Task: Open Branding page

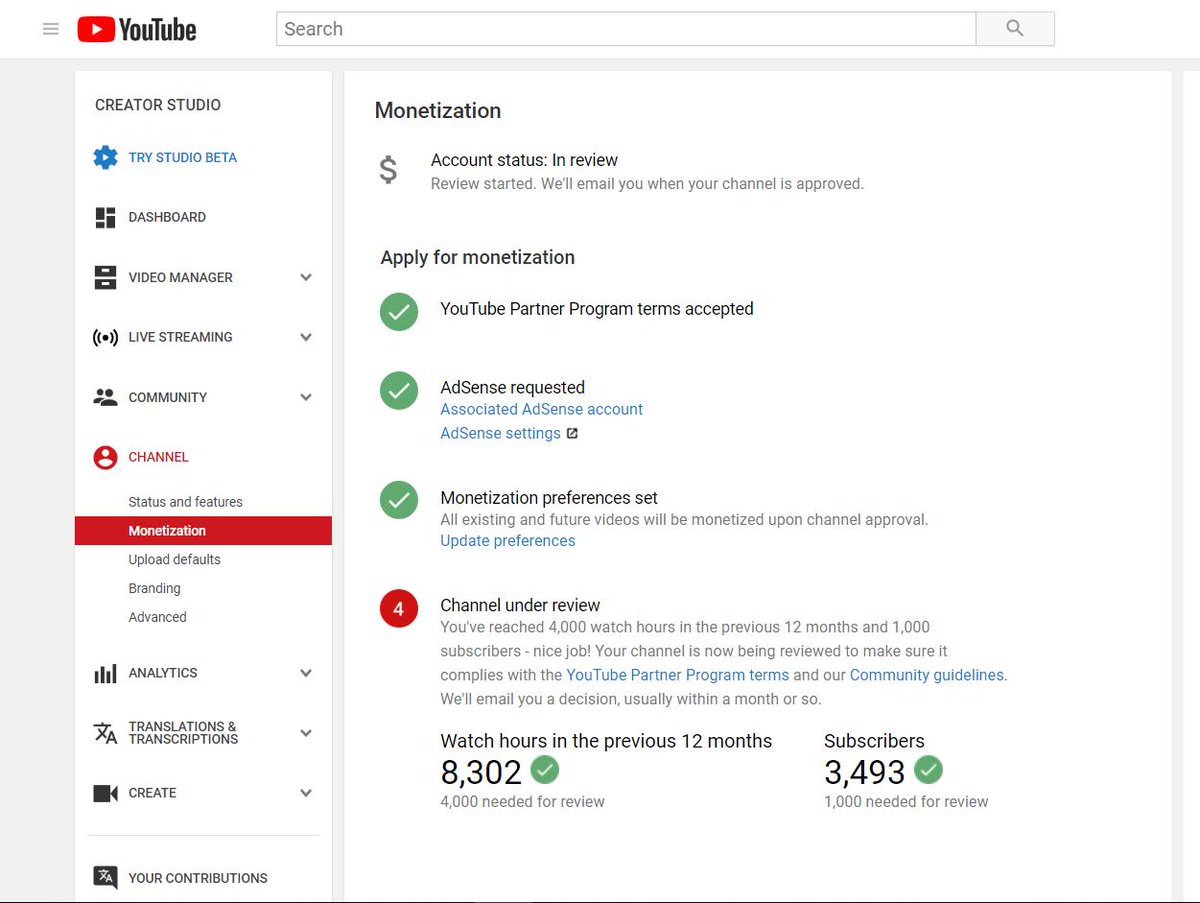Action: click(154, 589)
